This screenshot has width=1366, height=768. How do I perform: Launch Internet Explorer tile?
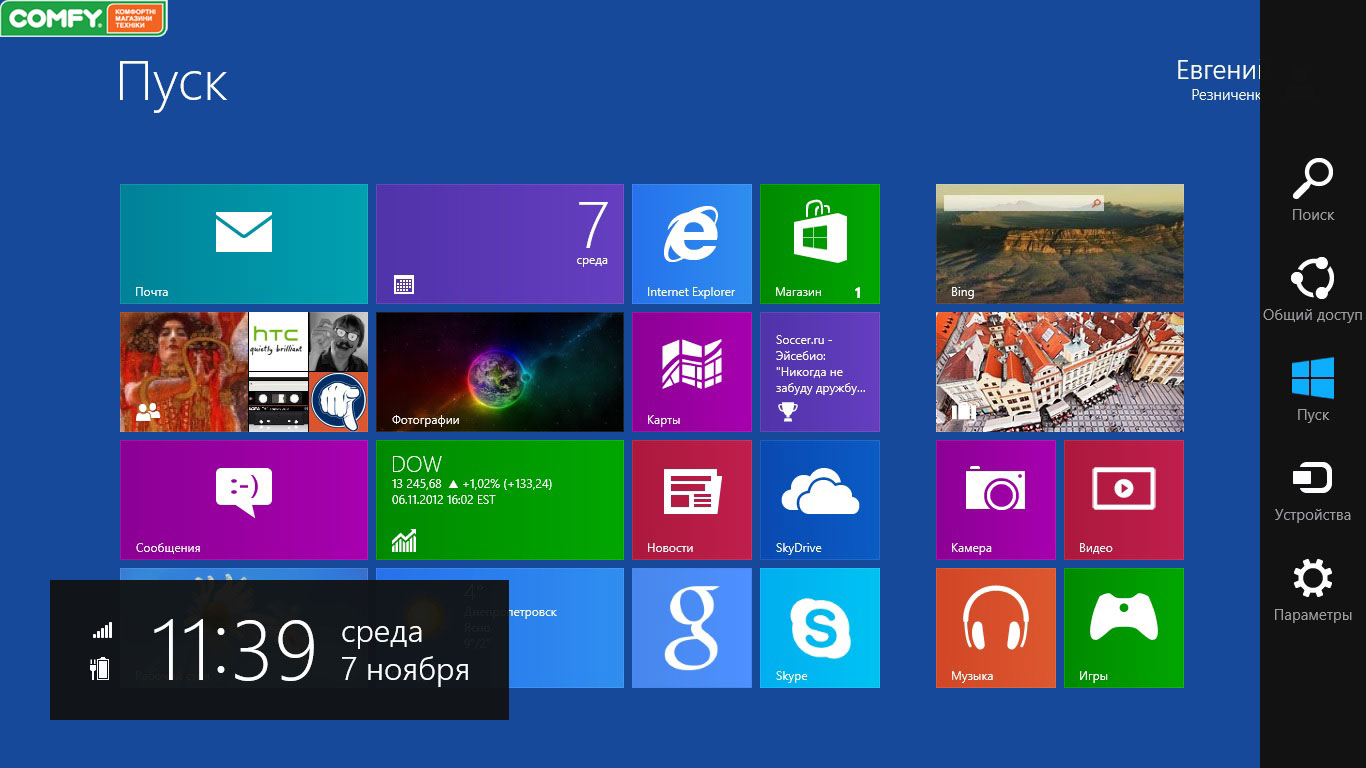[692, 244]
